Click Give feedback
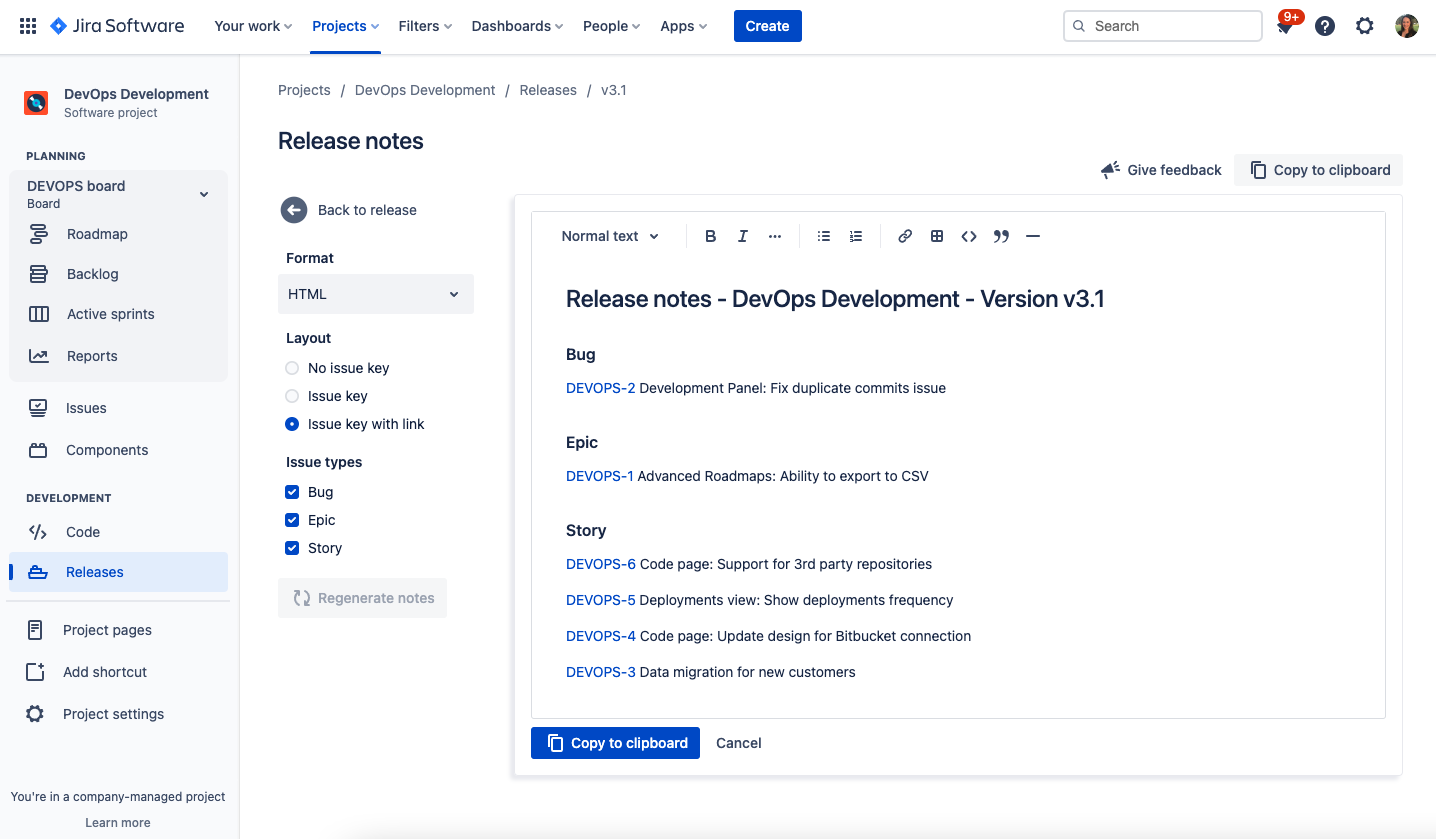1436x839 pixels. coord(1161,170)
